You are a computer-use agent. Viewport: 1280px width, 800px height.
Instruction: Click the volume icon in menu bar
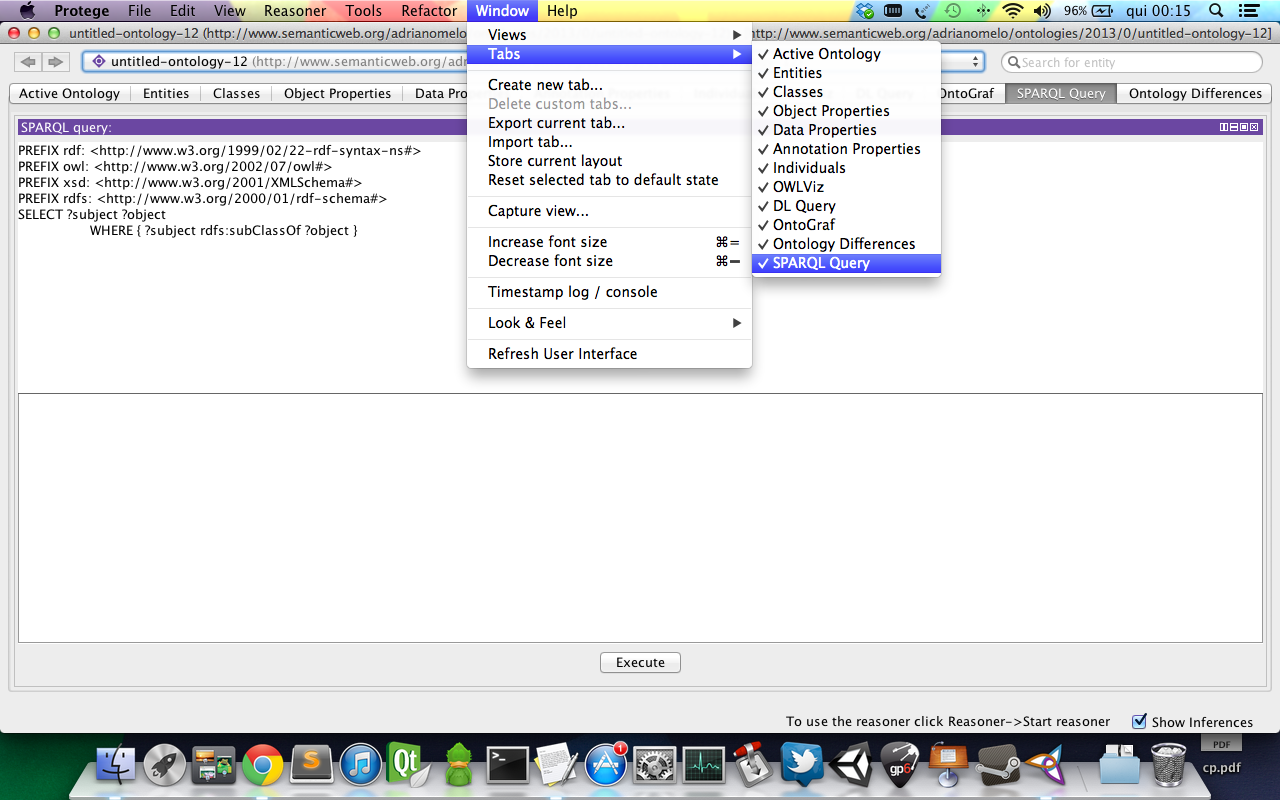coord(1043,11)
